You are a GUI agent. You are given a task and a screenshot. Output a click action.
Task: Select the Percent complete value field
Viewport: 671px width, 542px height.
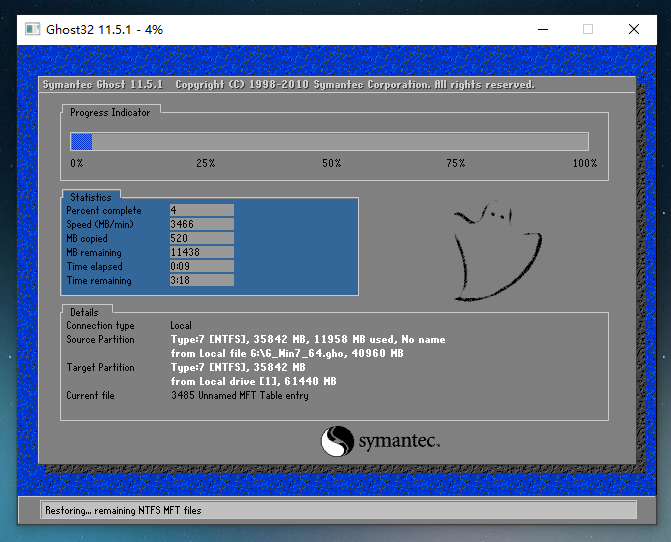(x=202, y=211)
